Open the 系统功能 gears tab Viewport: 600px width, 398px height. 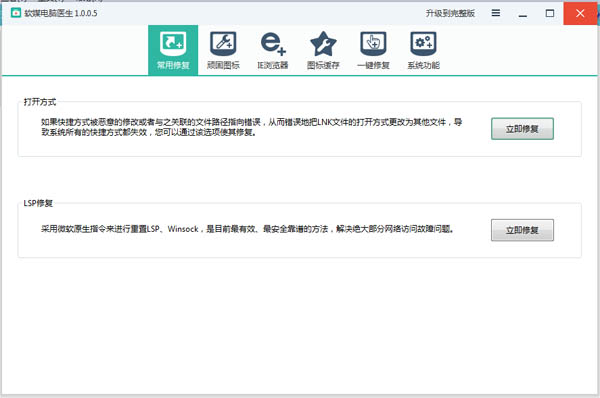click(423, 50)
